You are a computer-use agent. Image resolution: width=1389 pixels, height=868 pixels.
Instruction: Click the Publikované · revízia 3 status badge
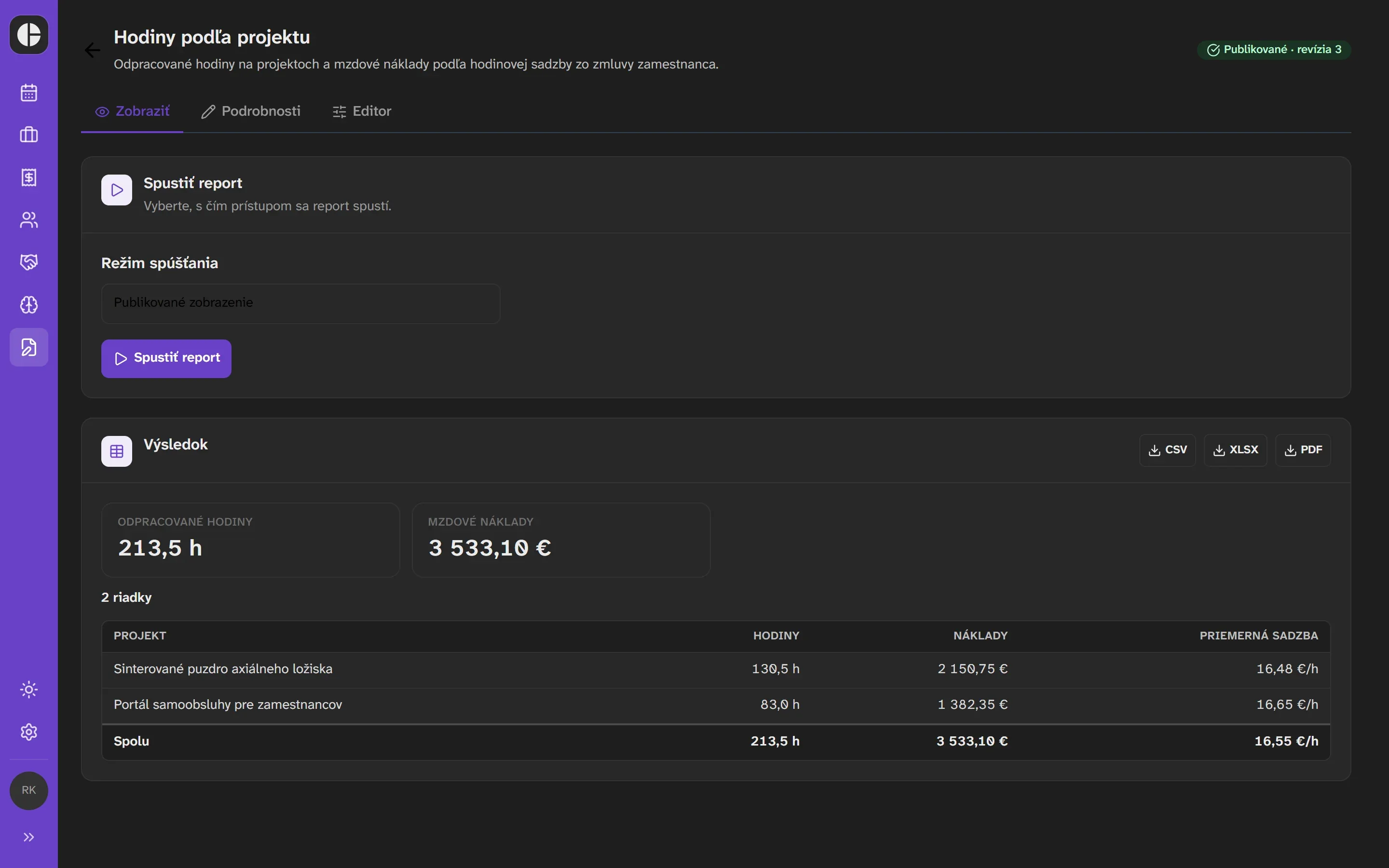(1274, 49)
